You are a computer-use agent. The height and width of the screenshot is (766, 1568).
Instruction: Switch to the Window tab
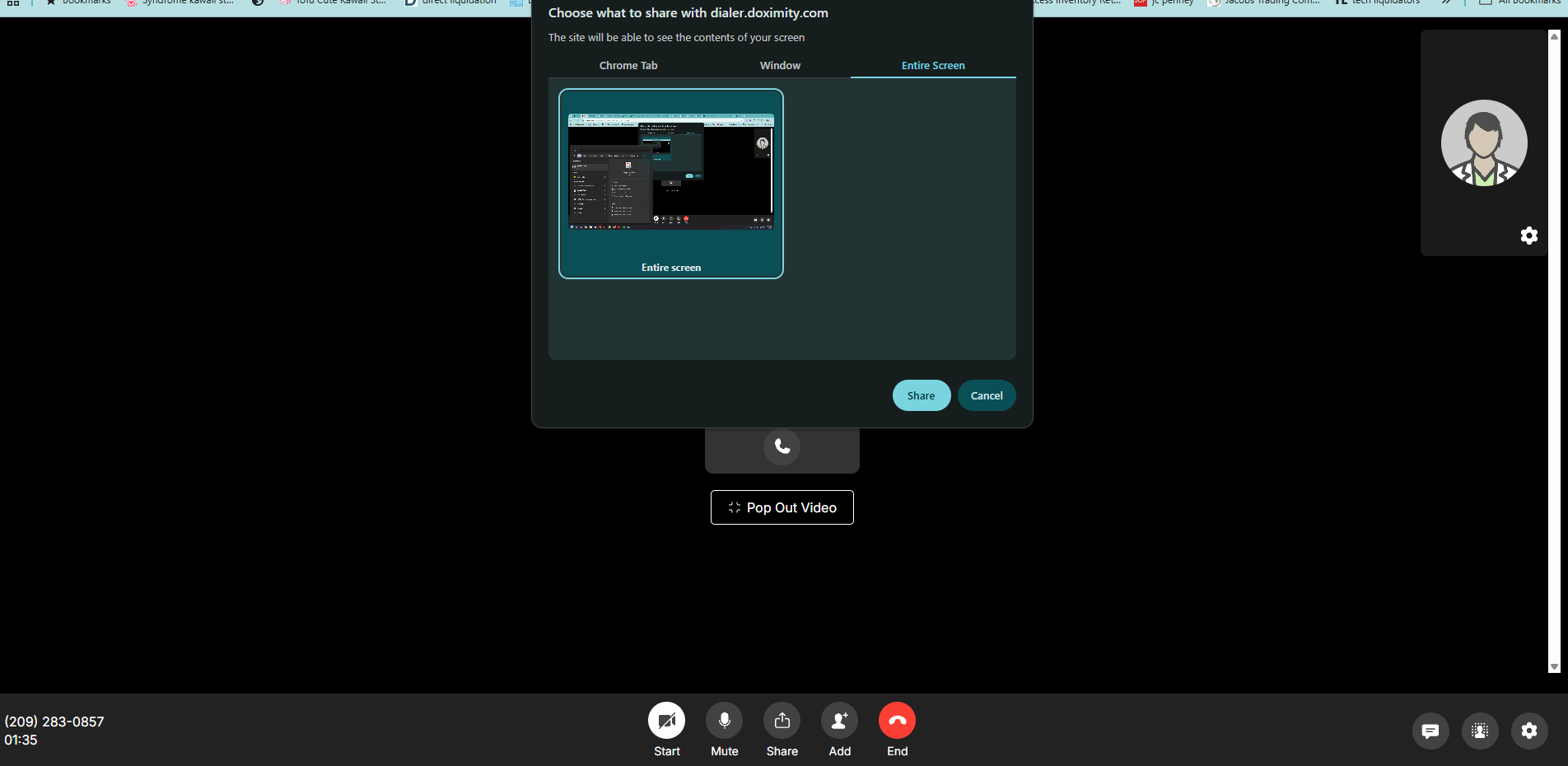(780, 66)
